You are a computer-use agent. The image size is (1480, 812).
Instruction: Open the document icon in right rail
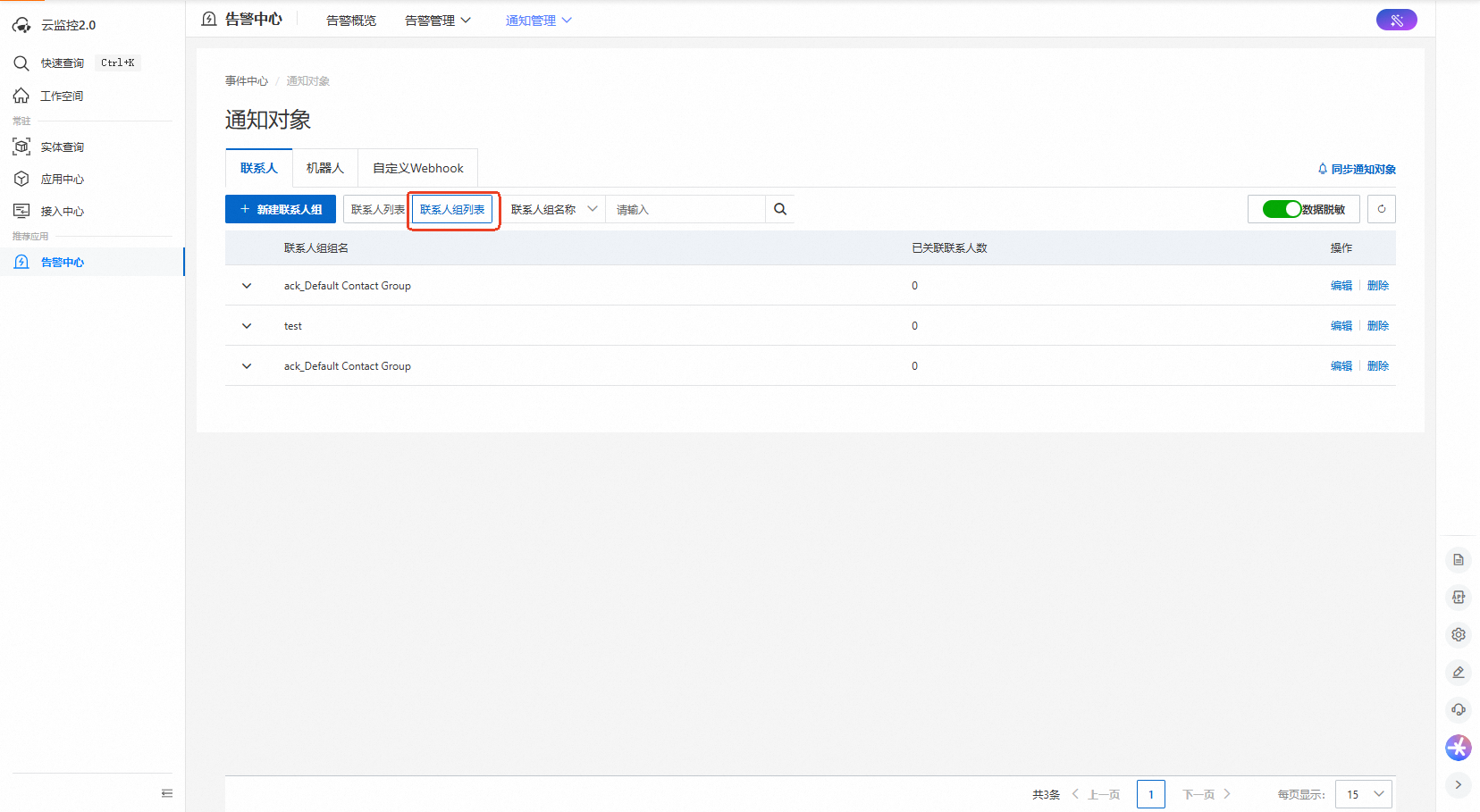click(1459, 560)
